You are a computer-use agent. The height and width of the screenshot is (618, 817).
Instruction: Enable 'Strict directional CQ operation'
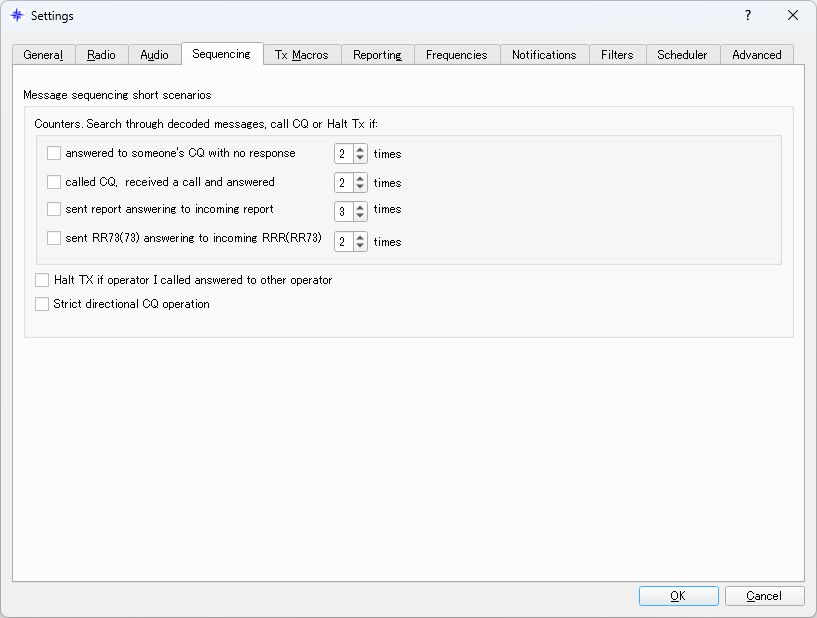42,303
